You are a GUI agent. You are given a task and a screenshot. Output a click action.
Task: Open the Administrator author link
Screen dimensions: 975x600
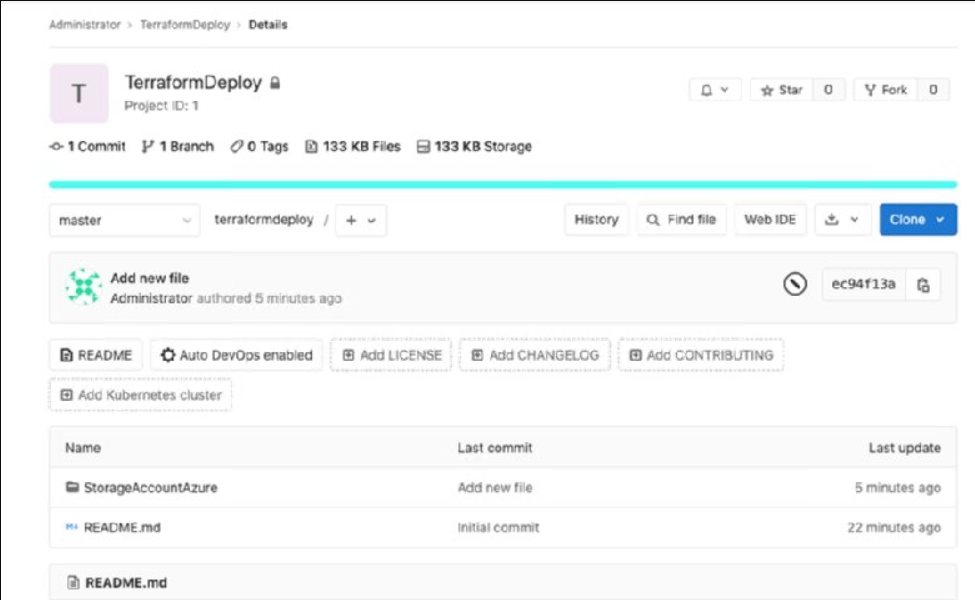point(151,298)
